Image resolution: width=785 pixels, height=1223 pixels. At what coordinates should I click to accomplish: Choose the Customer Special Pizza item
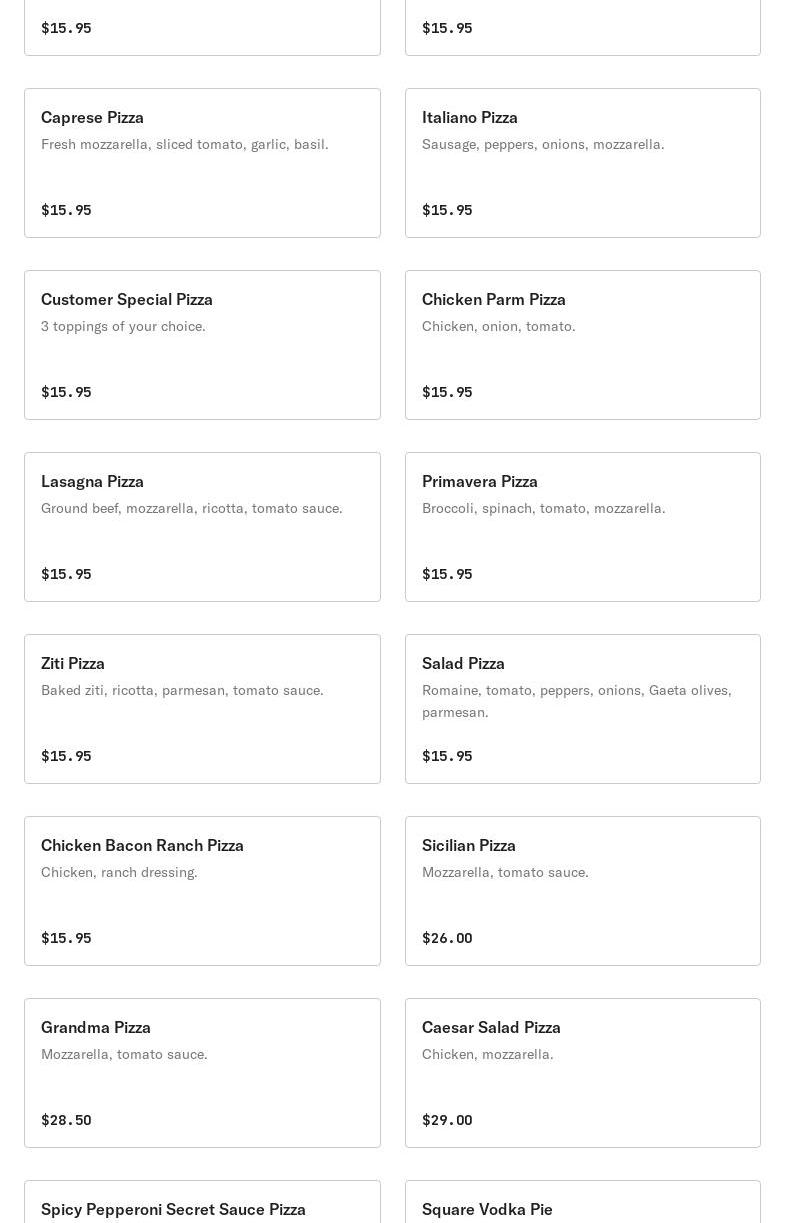202,345
